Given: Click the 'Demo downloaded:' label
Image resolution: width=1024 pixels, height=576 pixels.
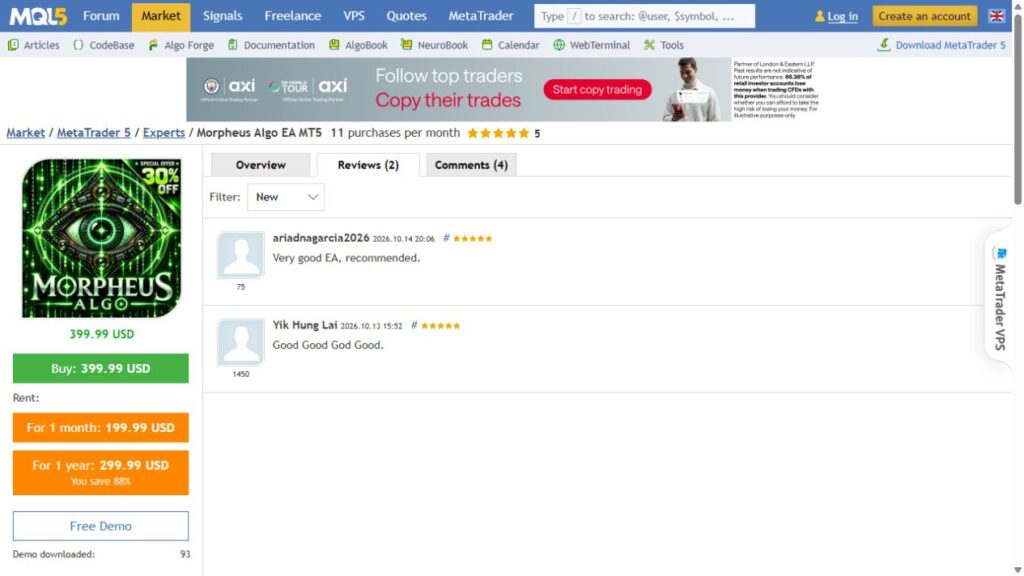Looking at the screenshot, I should [x=54, y=554].
